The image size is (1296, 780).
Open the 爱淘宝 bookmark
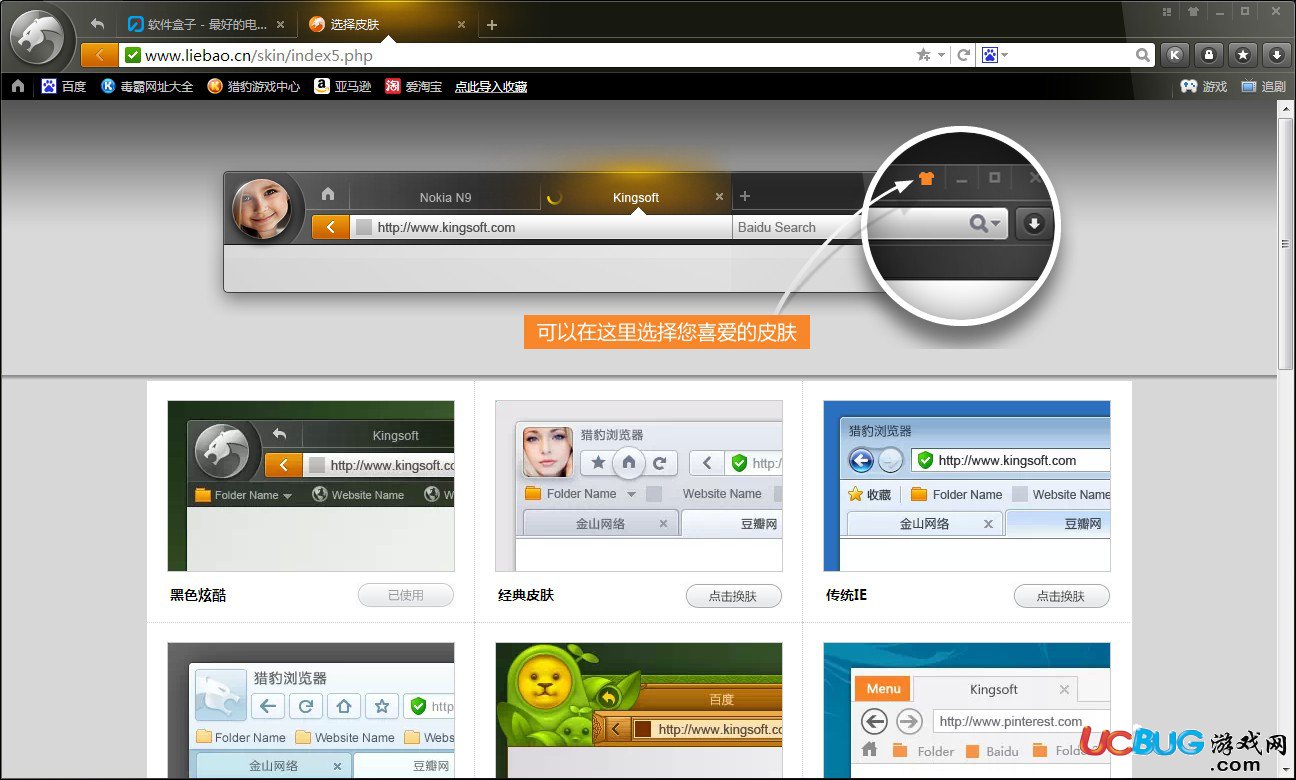click(x=414, y=87)
